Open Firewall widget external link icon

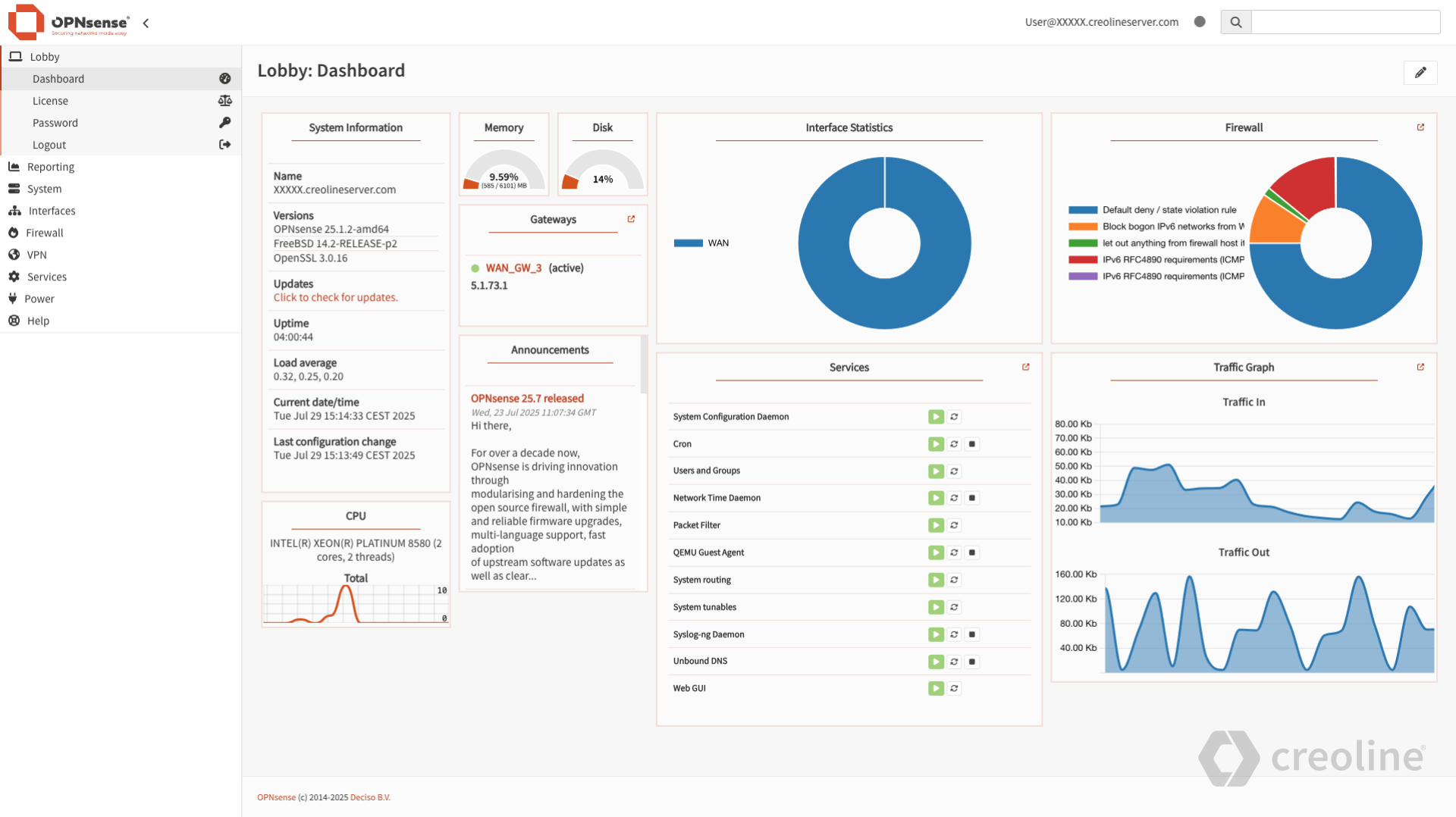1420,127
